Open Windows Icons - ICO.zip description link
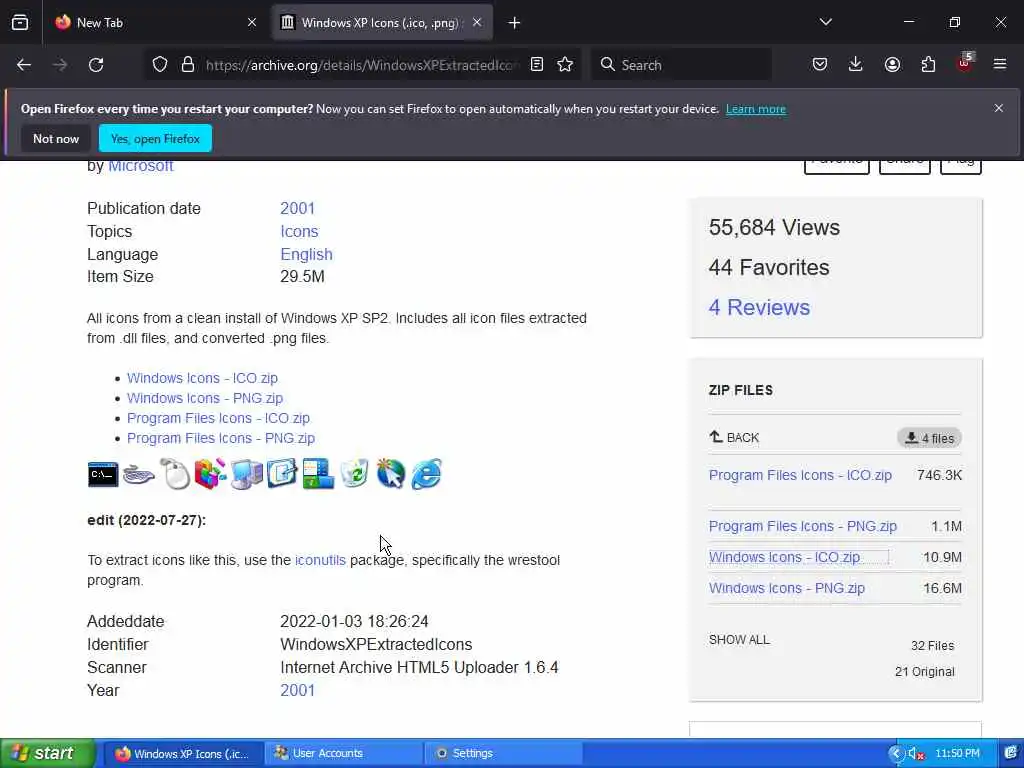Viewport: 1024px width, 768px height. tap(202, 378)
